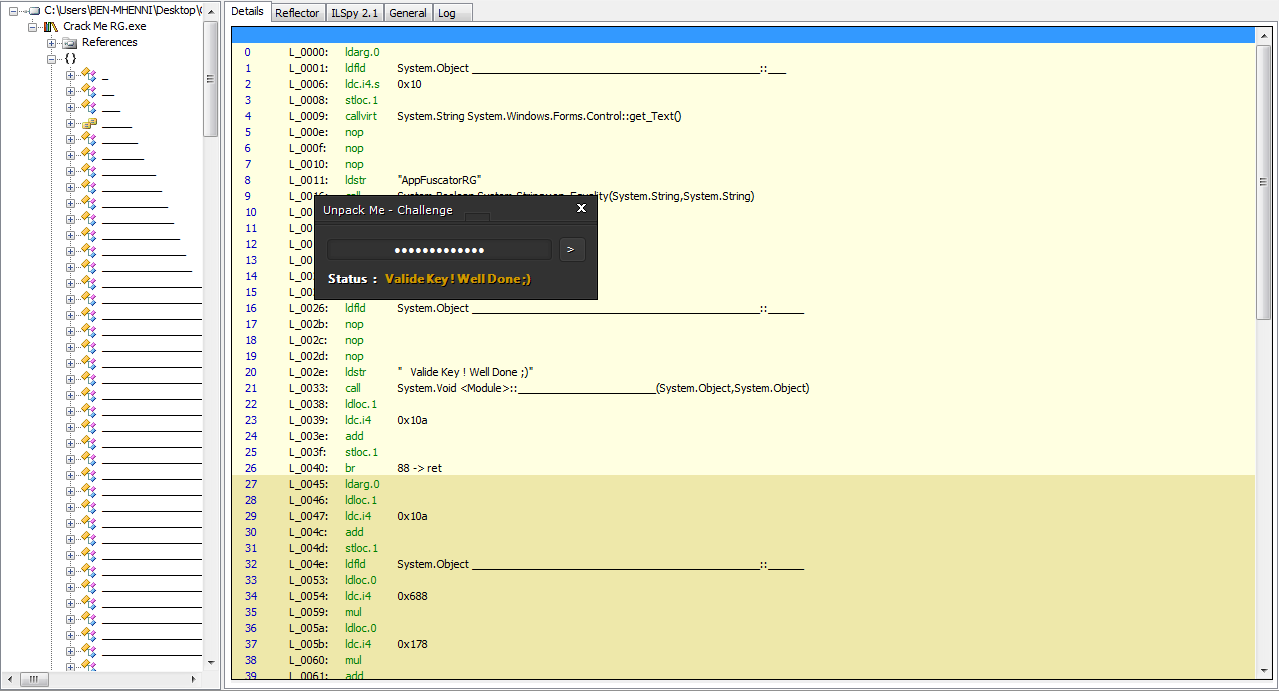The image size is (1279, 691).
Task: Submit the key with the > button
Action: [x=572, y=250]
